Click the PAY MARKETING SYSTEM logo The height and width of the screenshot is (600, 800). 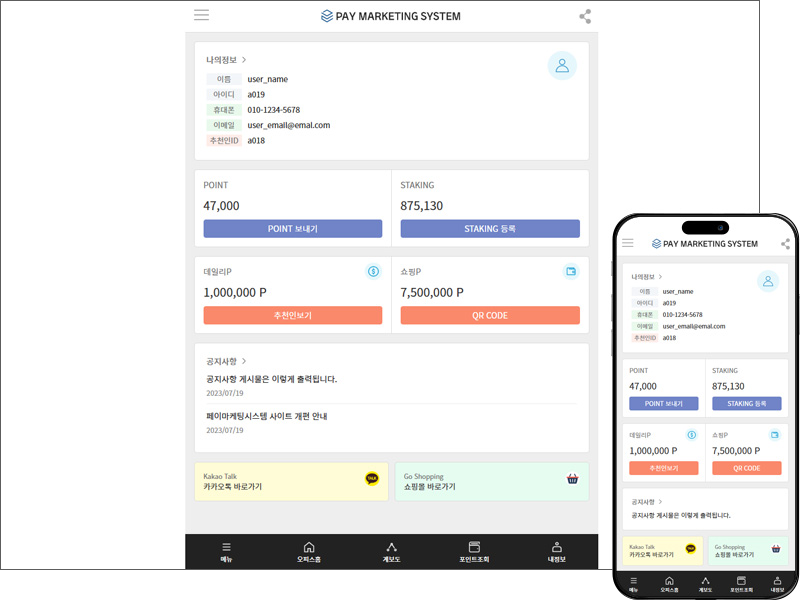(391, 16)
